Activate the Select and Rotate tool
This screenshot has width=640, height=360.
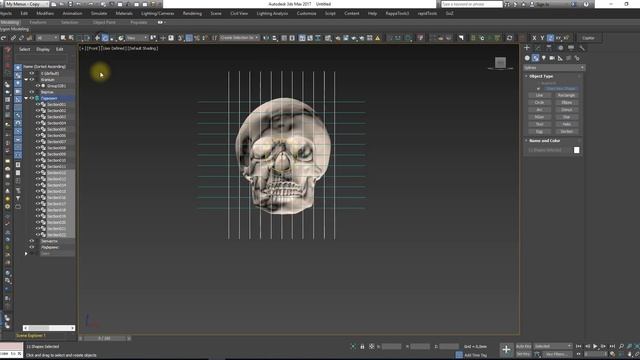point(105,38)
